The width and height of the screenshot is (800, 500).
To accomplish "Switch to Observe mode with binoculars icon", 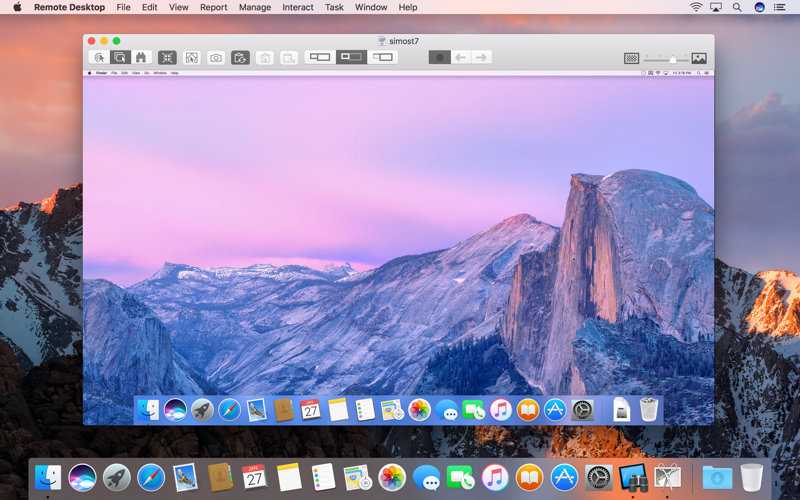I will tap(142, 58).
